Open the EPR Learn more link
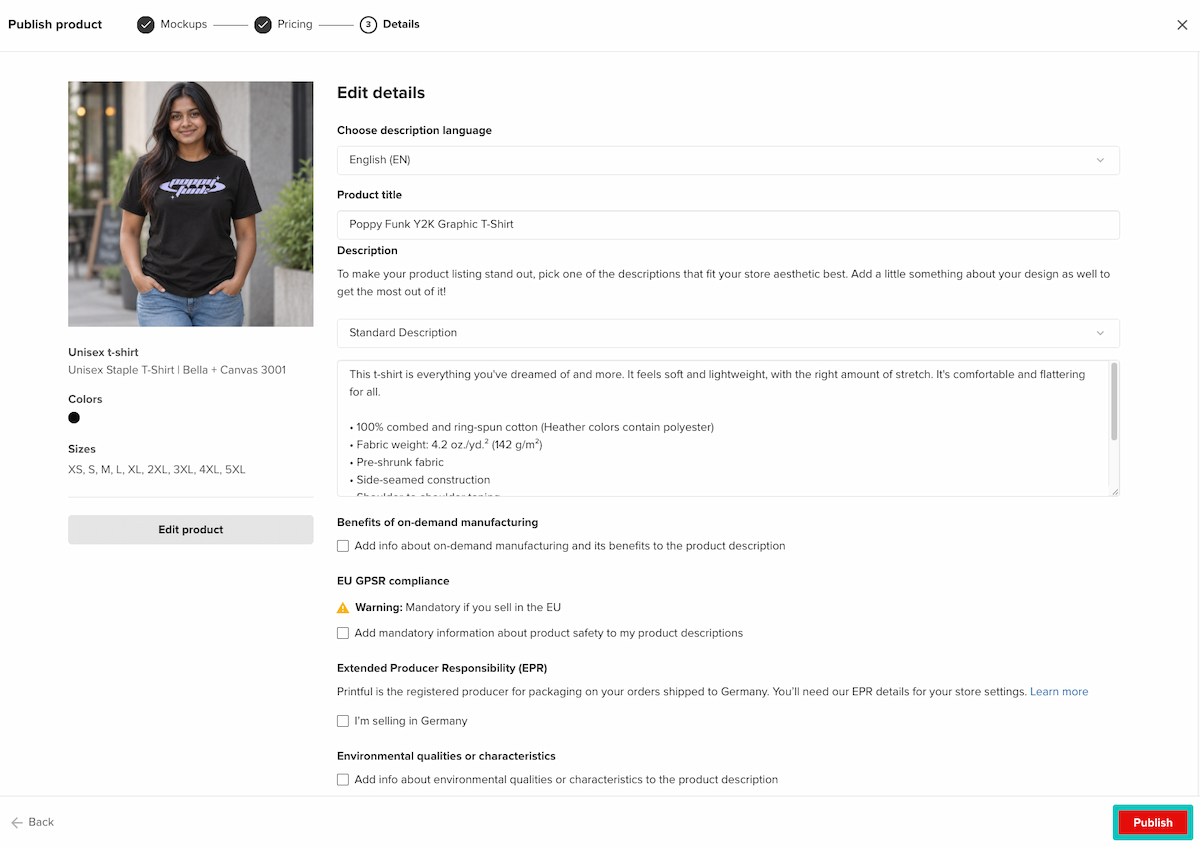 [x=1059, y=692]
